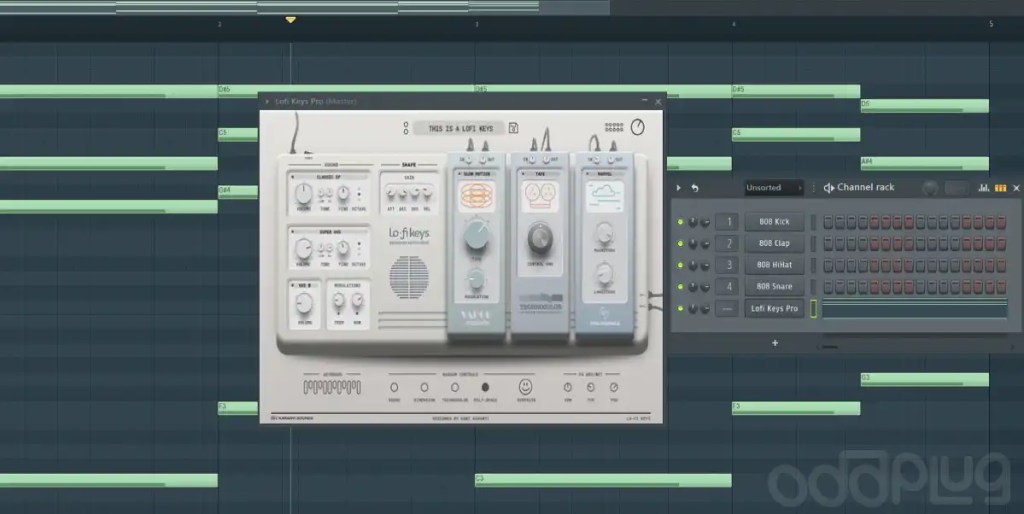The height and width of the screenshot is (514, 1024).
Task: Toggle last step of 808 Snare row
Action: (1001, 287)
